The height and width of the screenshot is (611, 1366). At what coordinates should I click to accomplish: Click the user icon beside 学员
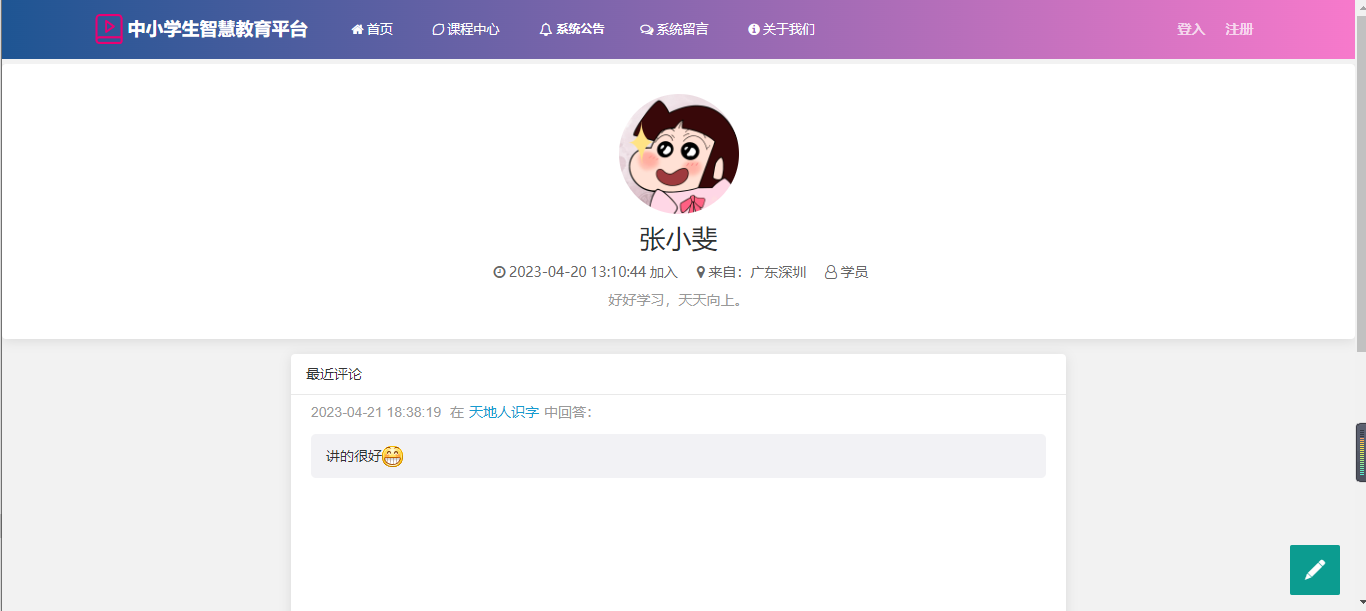(x=830, y=272)
